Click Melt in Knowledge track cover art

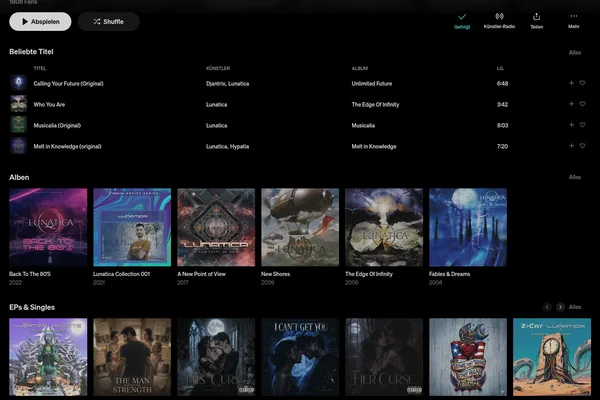pyautogui.click(x=18, y=146)
